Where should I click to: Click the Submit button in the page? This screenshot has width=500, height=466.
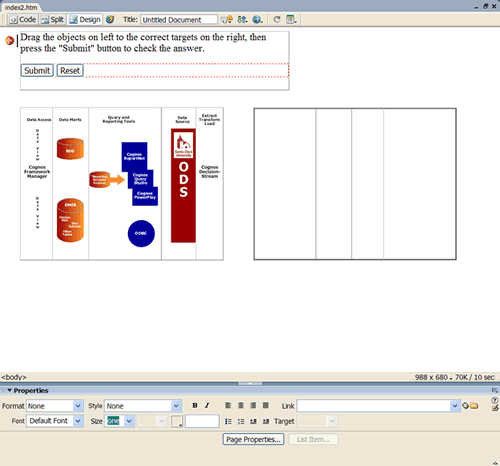click(x=37, y=71)
